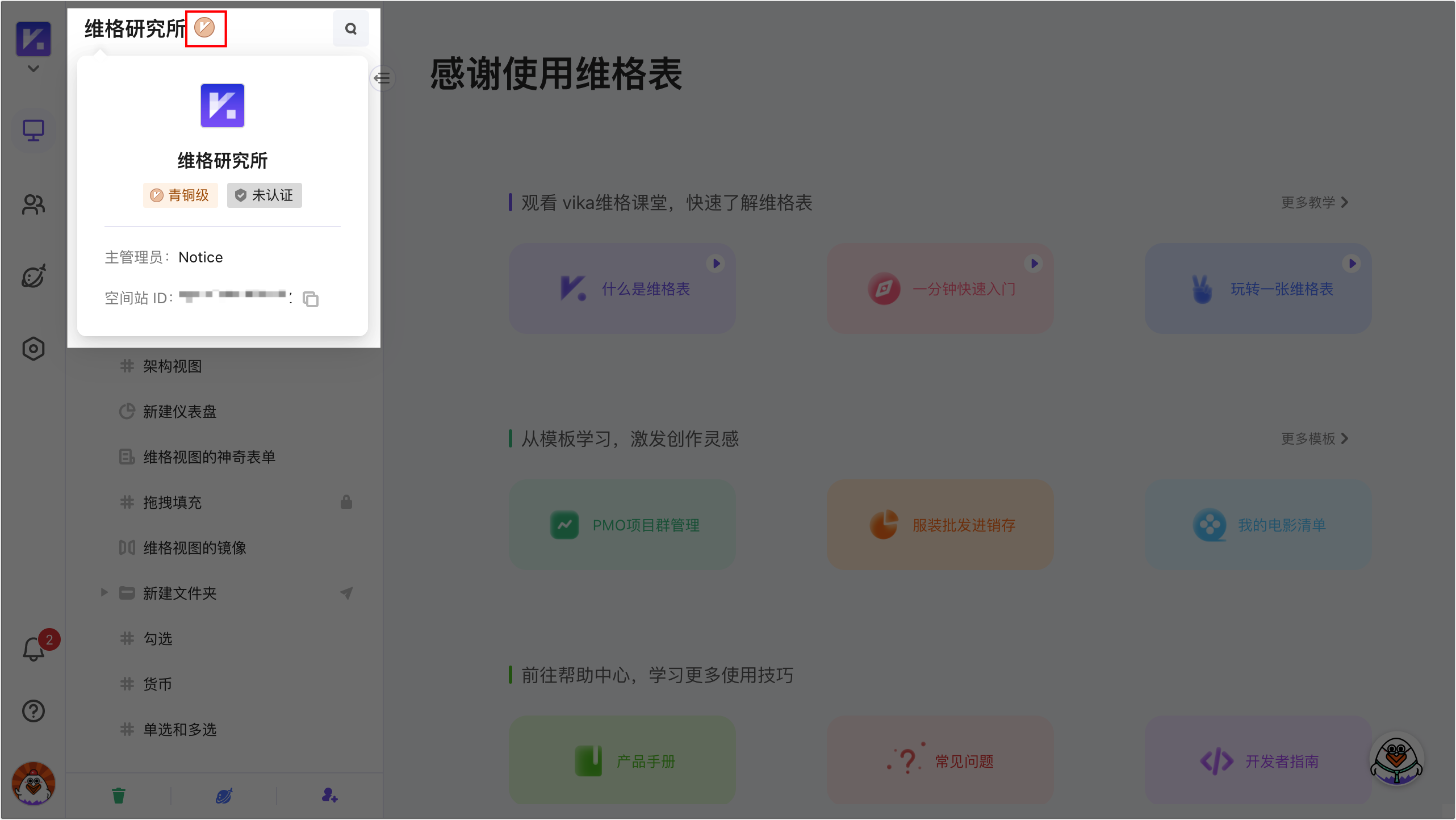1456x820 pixels.
Task: Open the 什么是维格表 video card
Action: click(622, 288)
